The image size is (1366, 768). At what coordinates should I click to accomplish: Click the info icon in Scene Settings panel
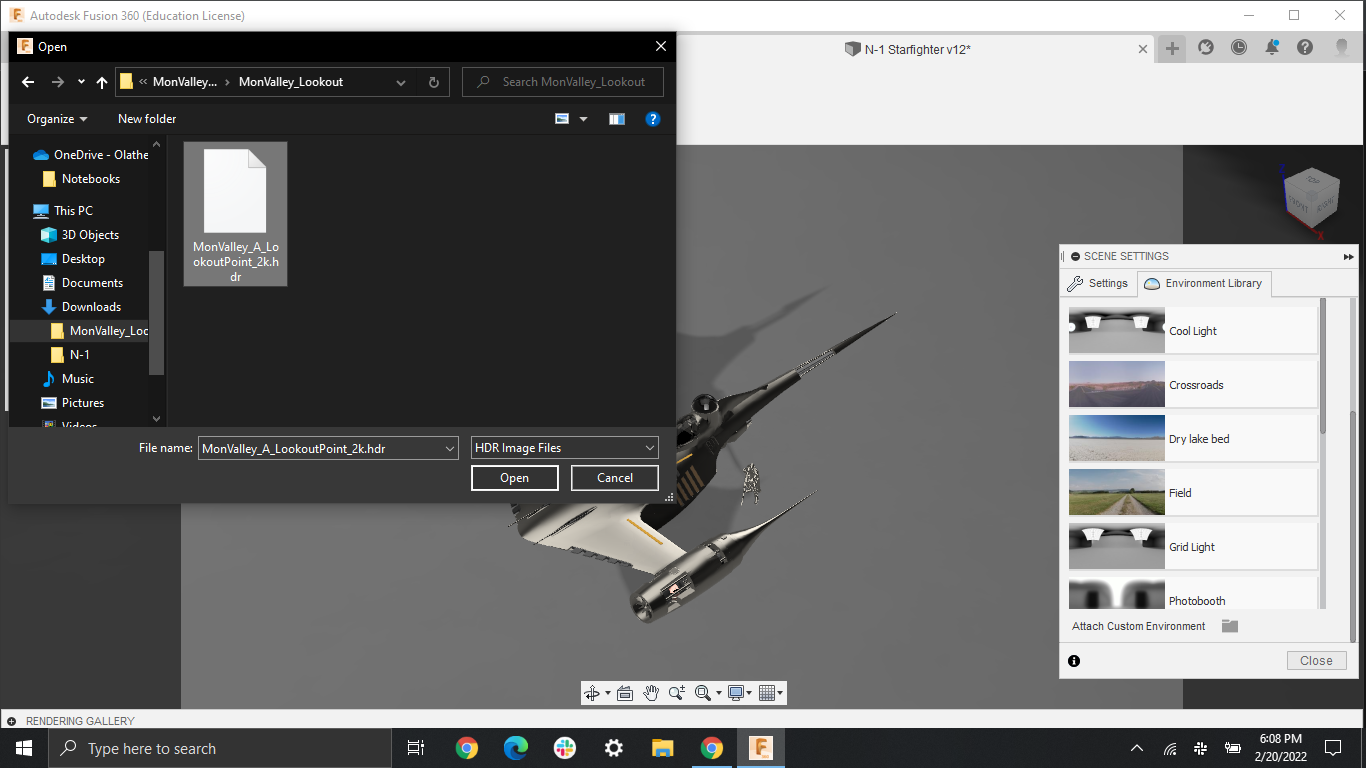click(1073, 660)
